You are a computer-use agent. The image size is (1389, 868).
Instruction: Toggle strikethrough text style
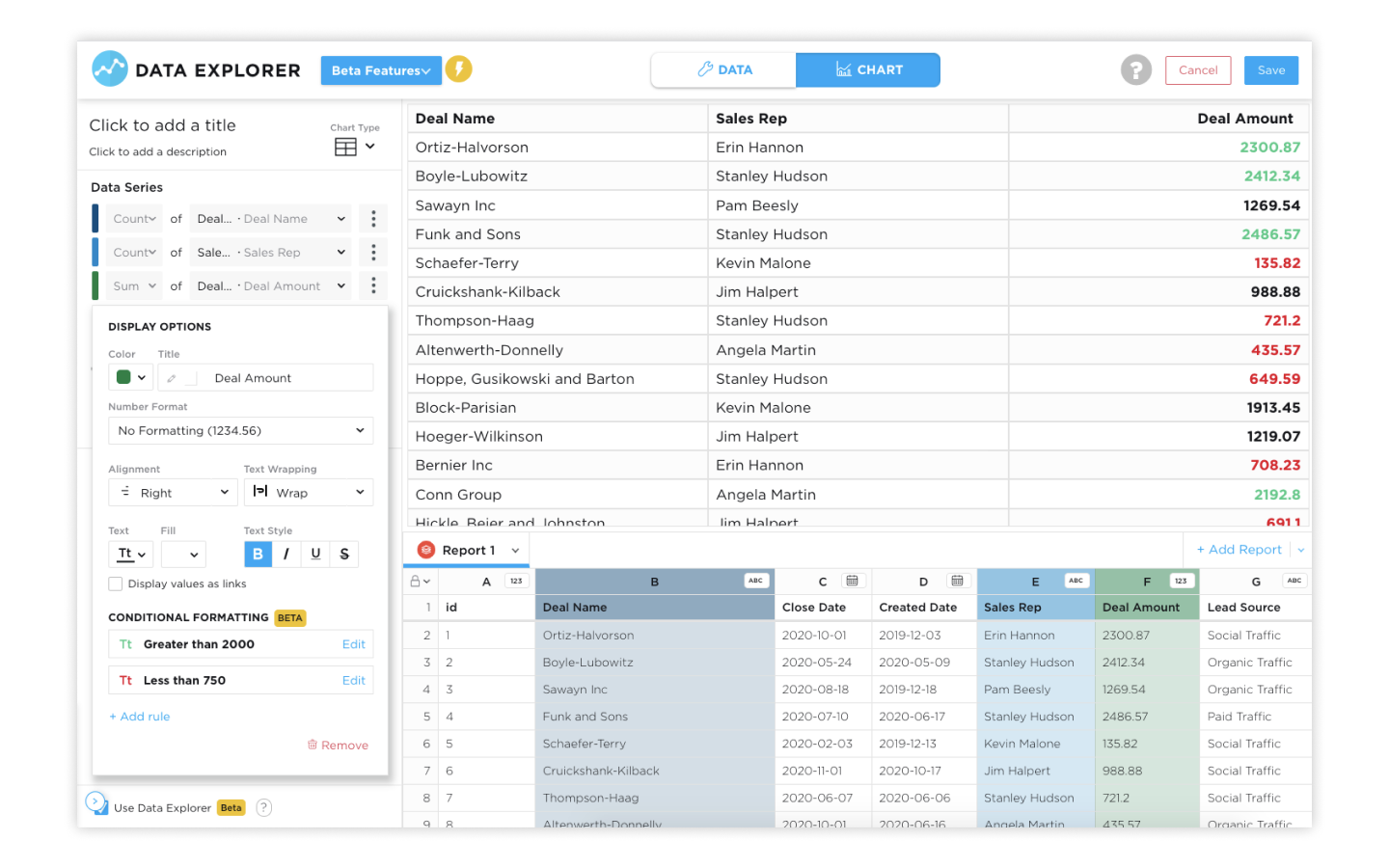point(344,555)
